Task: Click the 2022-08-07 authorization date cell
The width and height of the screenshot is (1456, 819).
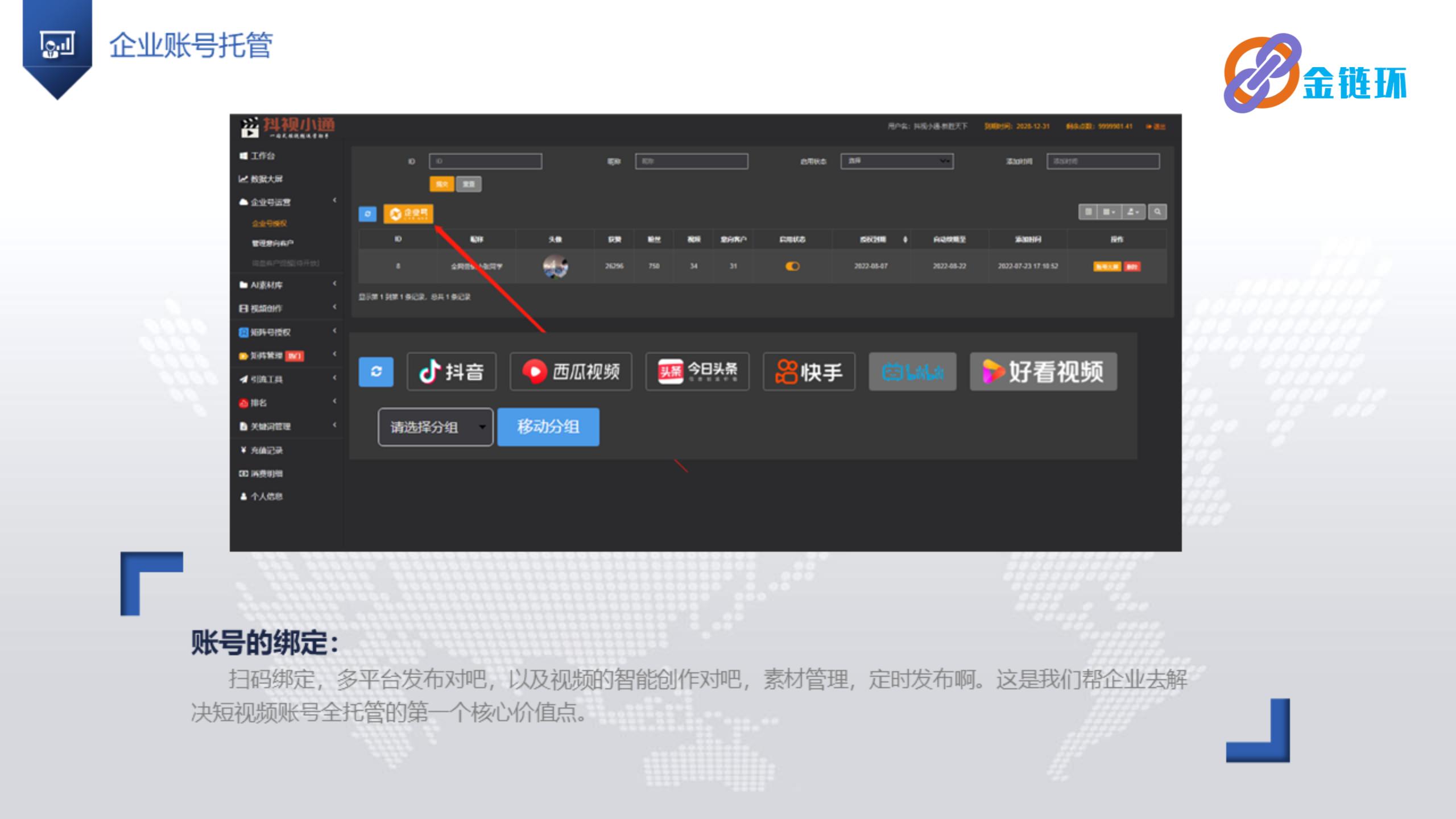Action: tap(871, 266)
